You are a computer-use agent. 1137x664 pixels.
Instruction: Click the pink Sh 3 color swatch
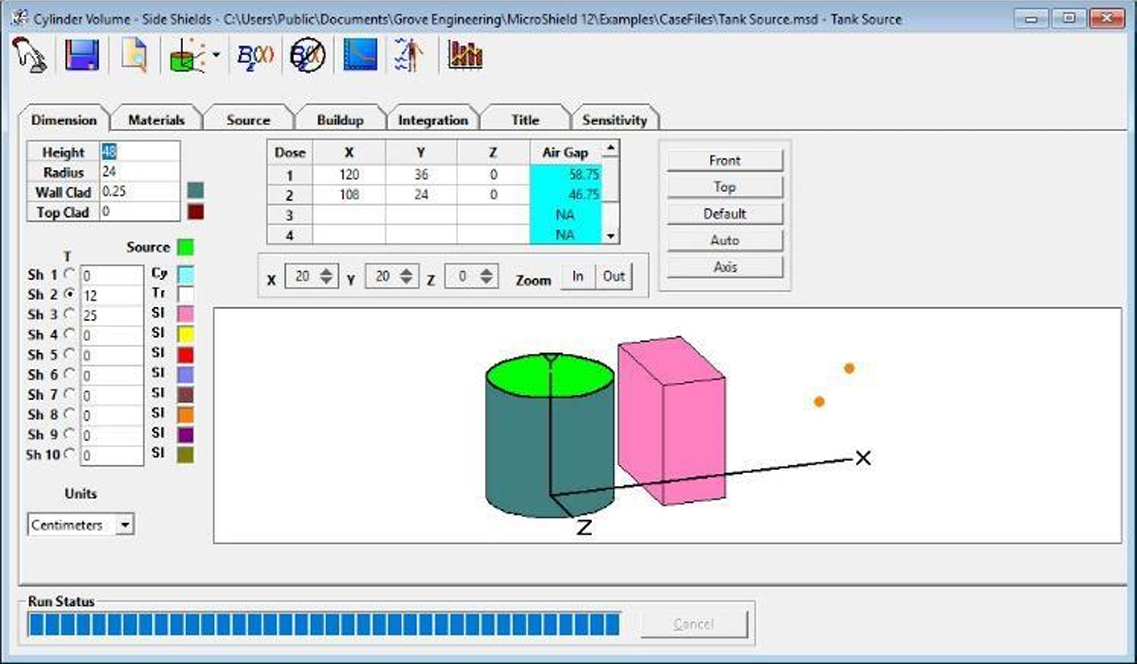point(186,315)
